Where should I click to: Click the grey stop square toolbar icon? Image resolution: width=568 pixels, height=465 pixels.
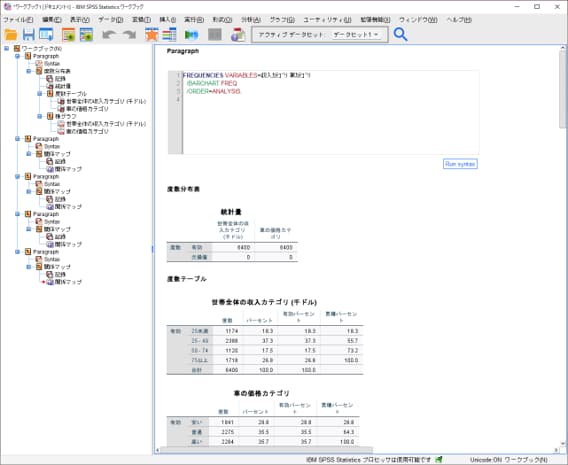coord(214,35)
